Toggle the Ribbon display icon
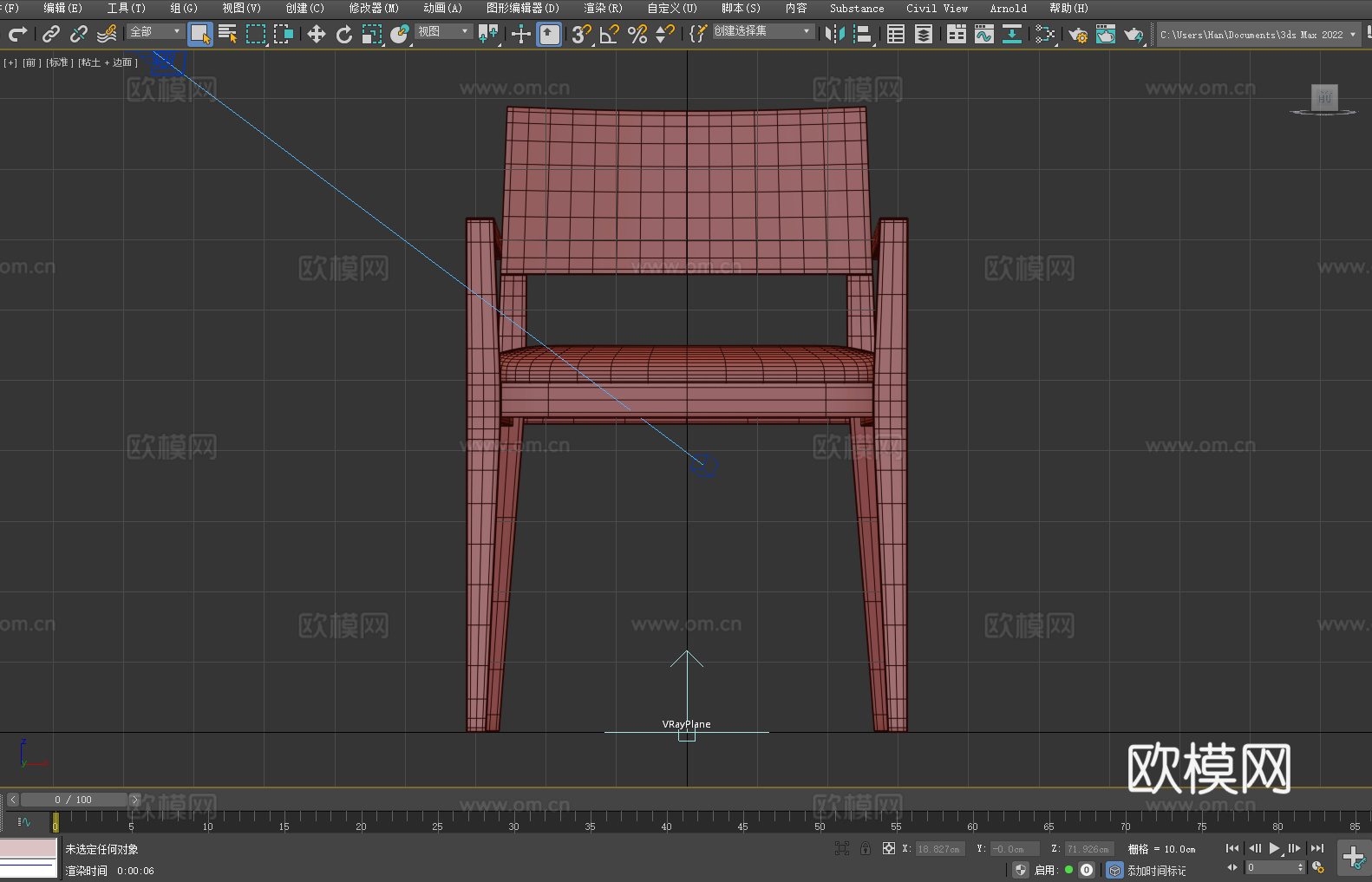Image resolution: width=1372 pixels, height=882 pixels. tap(957, 34)
